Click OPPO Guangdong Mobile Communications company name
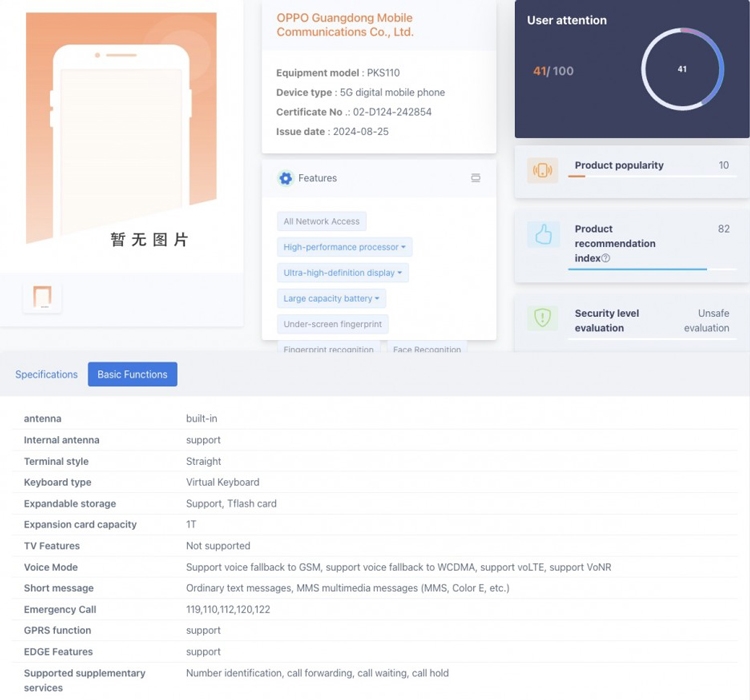This screenshot has width=750, height=700. 345,25
